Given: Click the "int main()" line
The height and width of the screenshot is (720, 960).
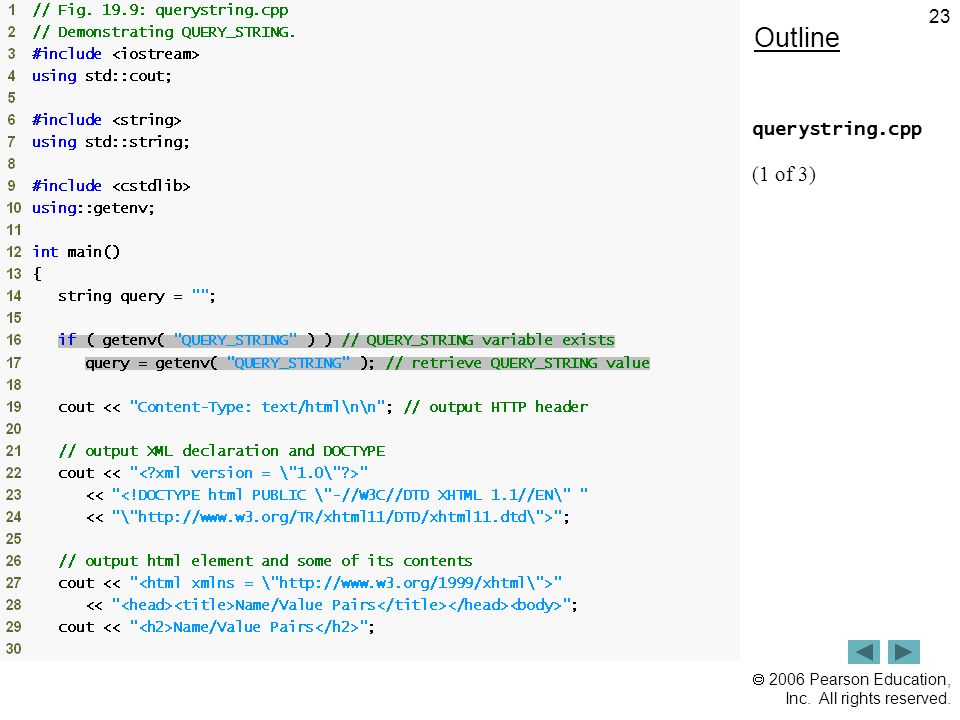Looking at the screenshot, I should point(76,252).
